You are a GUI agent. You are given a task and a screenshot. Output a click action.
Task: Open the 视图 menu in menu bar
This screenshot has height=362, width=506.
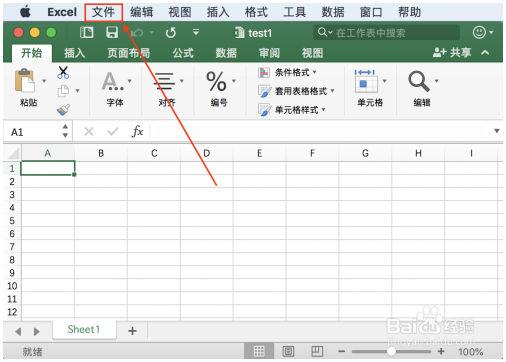tap(180, 12)
